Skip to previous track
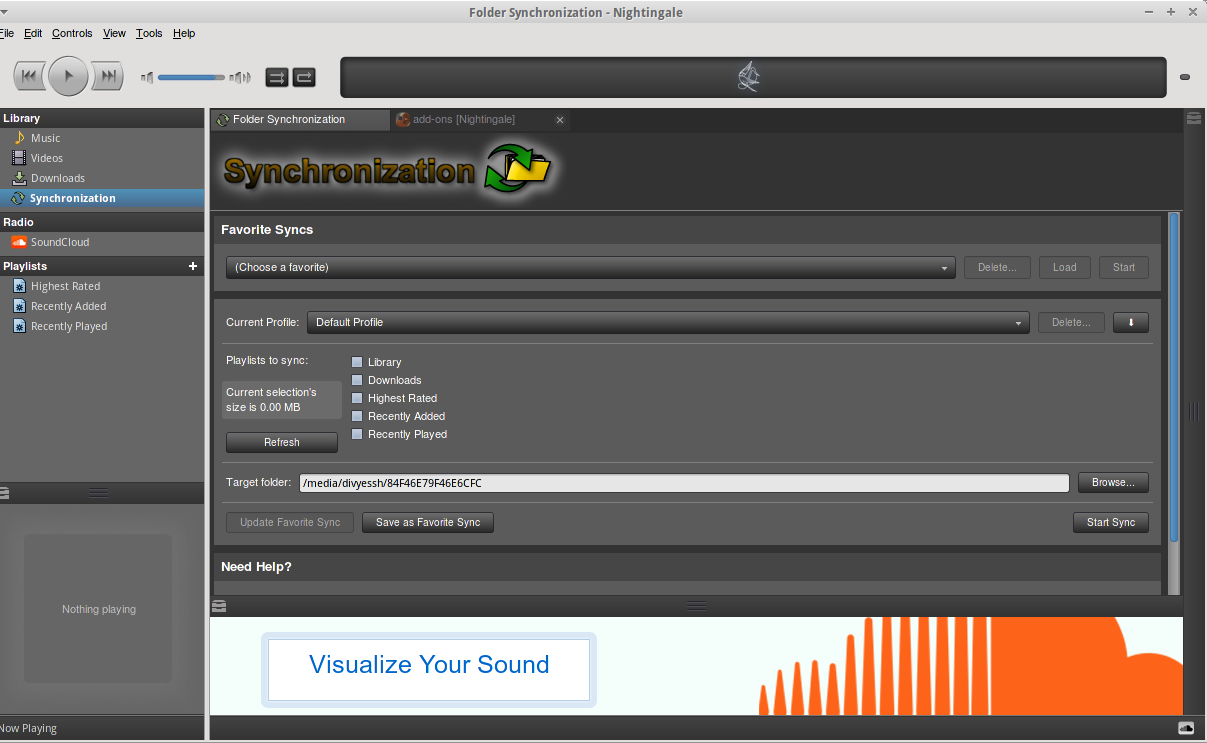1207x743 pixels. click(31, 76)
